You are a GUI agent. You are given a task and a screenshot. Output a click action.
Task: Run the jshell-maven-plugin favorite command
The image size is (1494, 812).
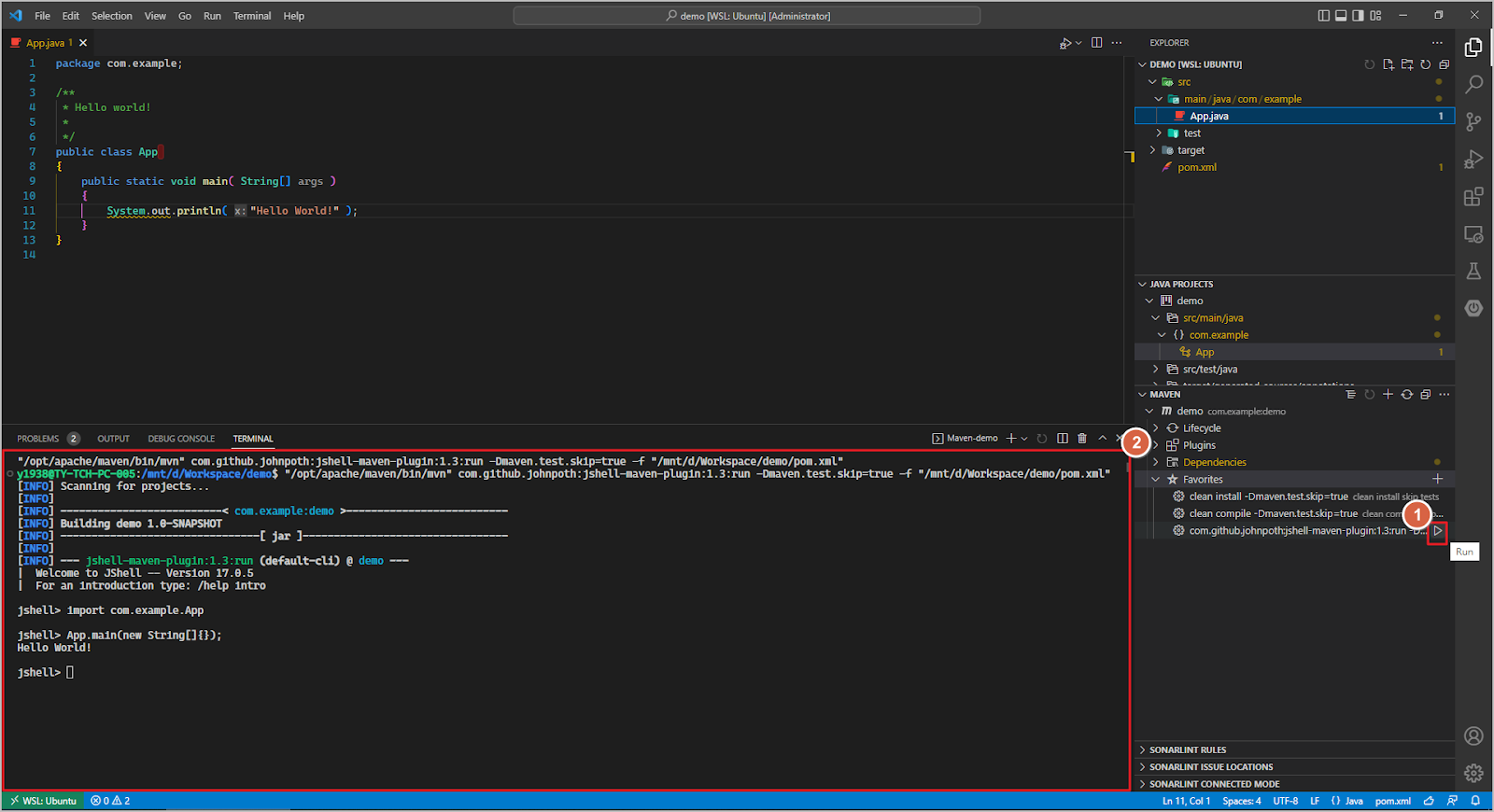[1438, 531]
